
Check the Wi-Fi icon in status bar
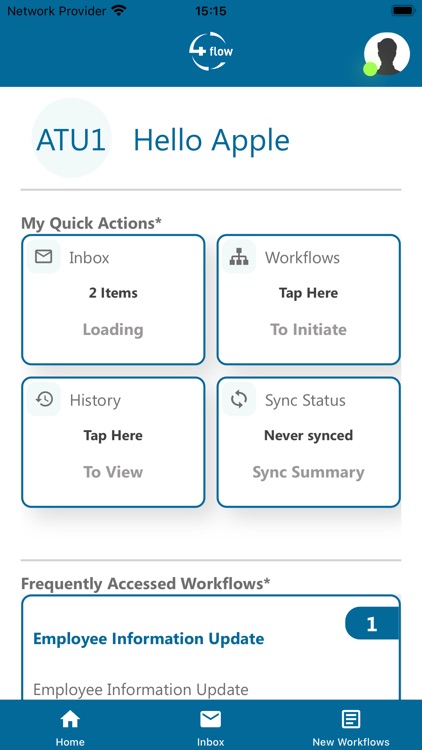coord(119,11)
